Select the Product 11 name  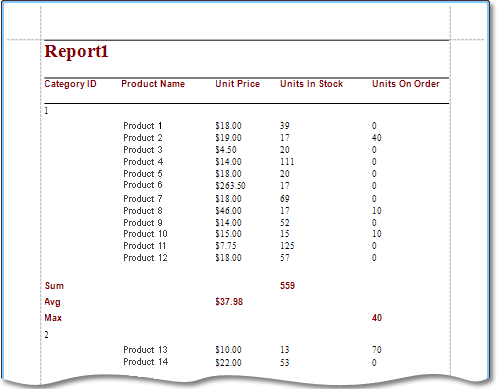tap(145, 246)
